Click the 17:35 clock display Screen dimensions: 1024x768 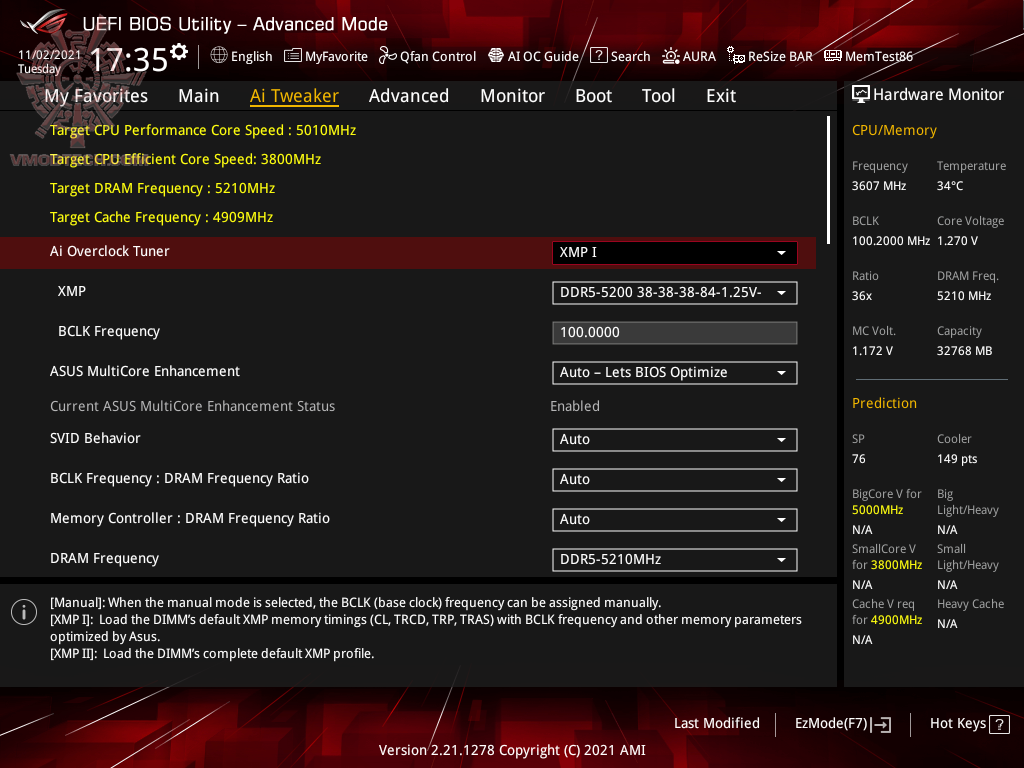[x=129, y=60]
